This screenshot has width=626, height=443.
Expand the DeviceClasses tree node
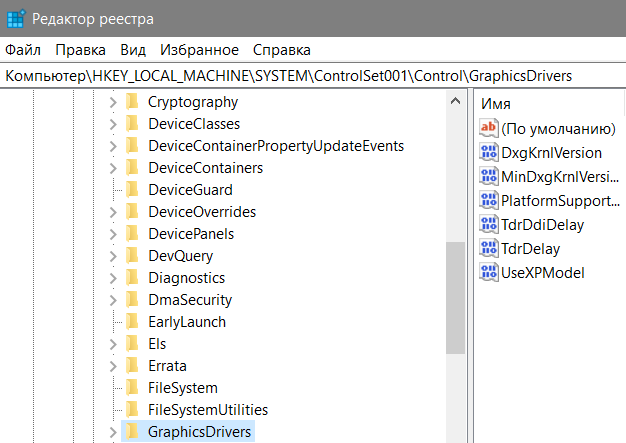[x=112, y=124]
